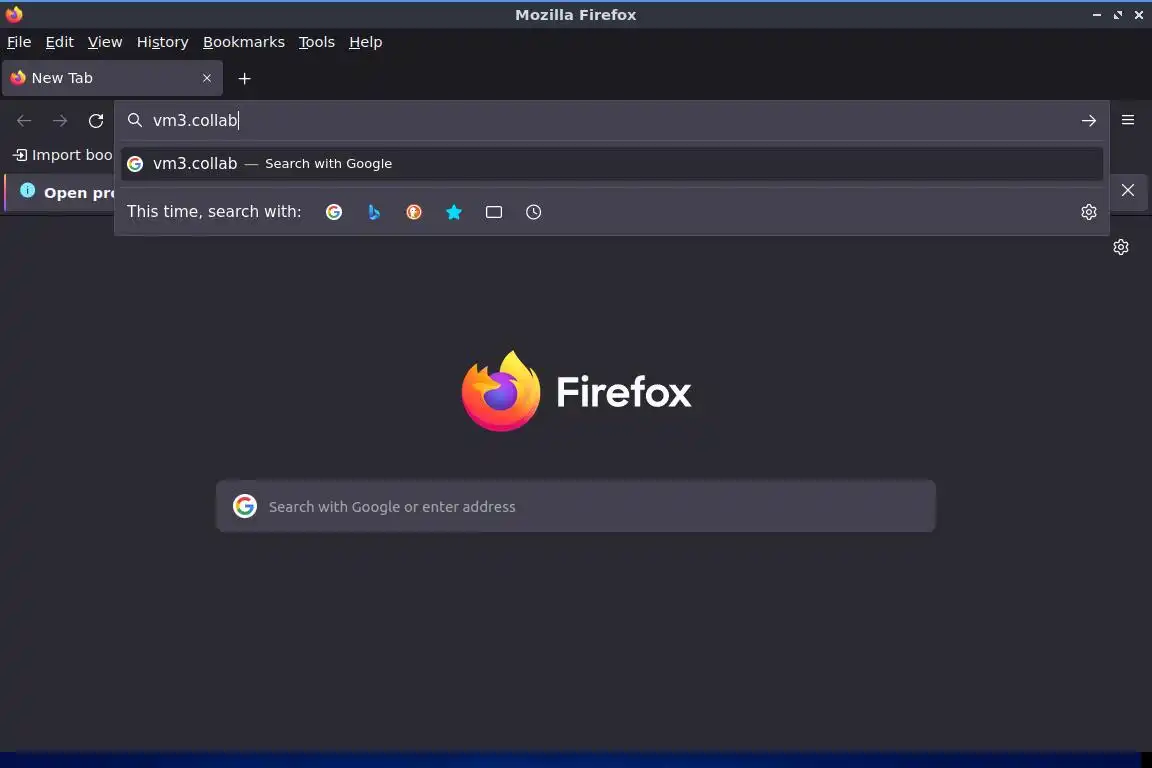Open the View menu
The width and height of the screenshot is (1152, 768).
click(x=105, y=42)
